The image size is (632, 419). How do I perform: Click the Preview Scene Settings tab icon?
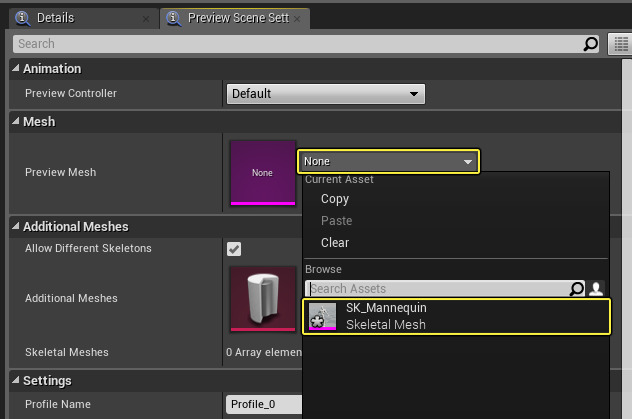click(175, 18)
